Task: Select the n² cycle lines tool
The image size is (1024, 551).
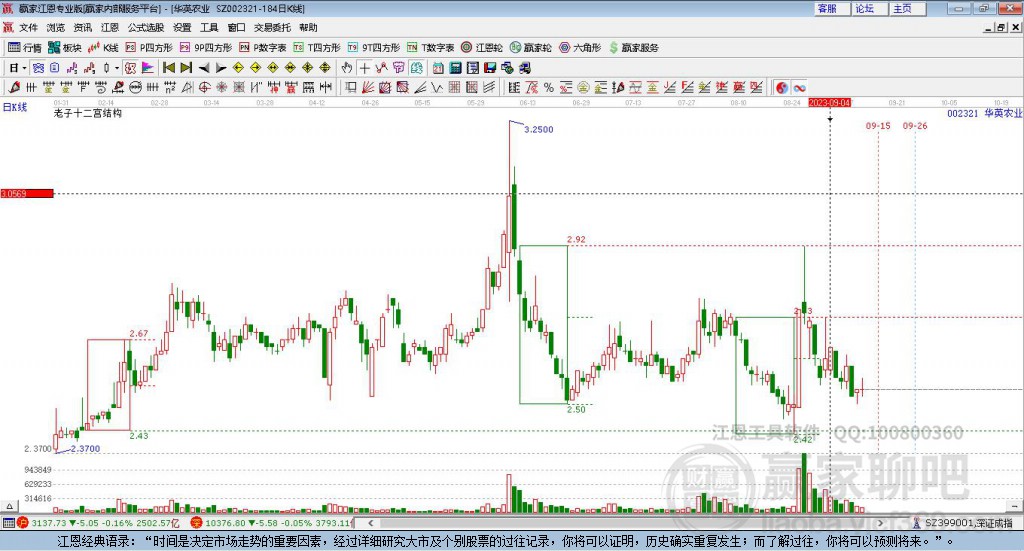Action: coord(170,87)
